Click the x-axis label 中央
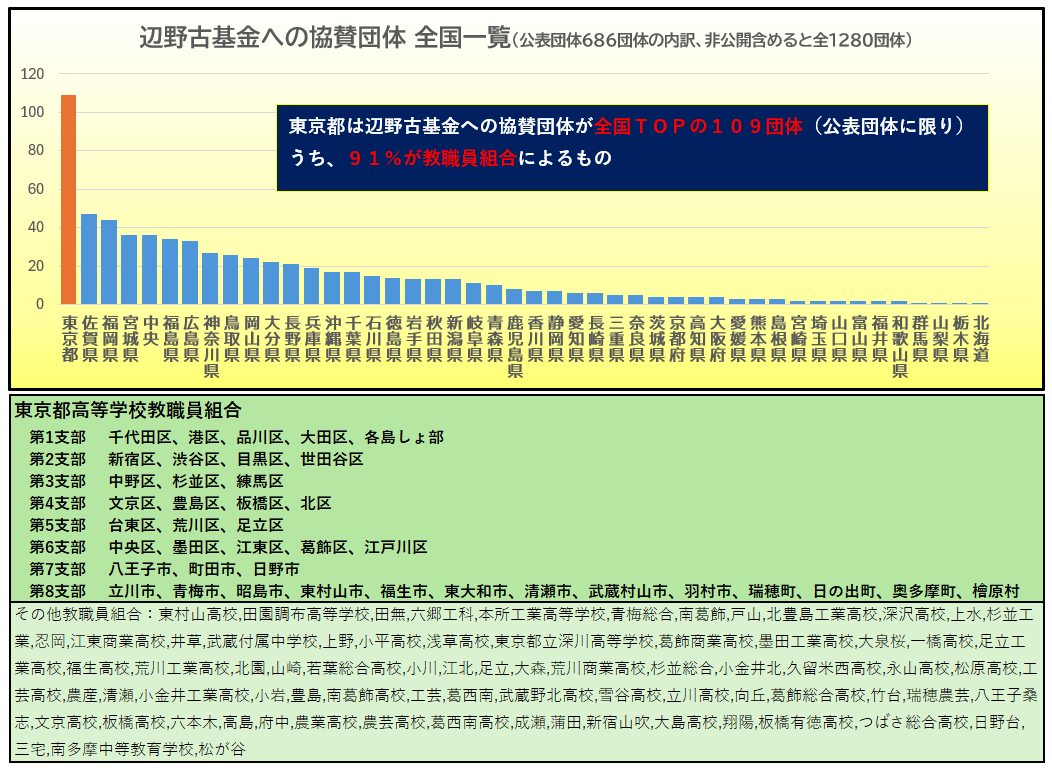1052x770 pixels. pyautogui.click(x=150, y=331)
